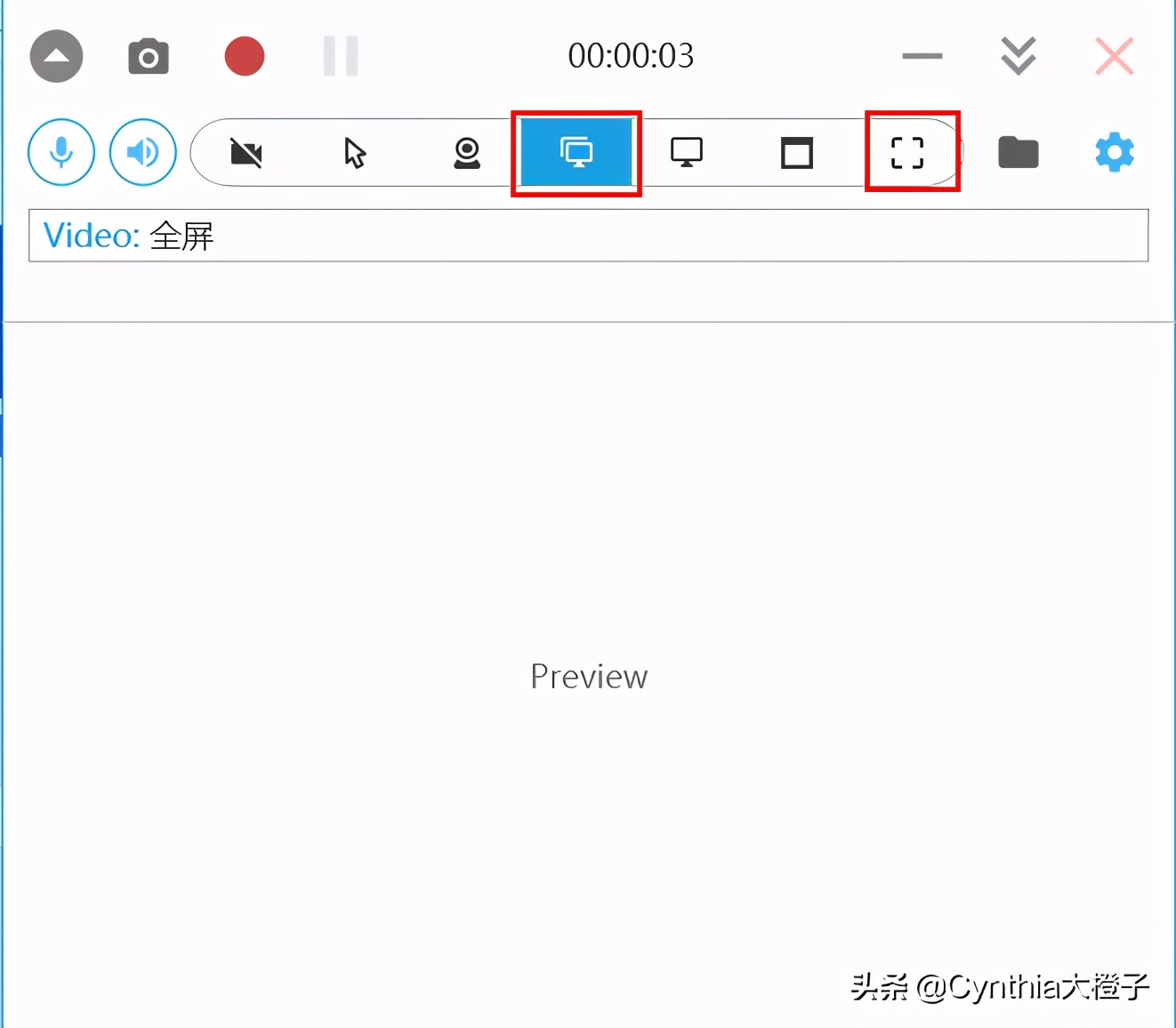
Task: Select the full screen recording mode
Action: [x=576, y=152]
